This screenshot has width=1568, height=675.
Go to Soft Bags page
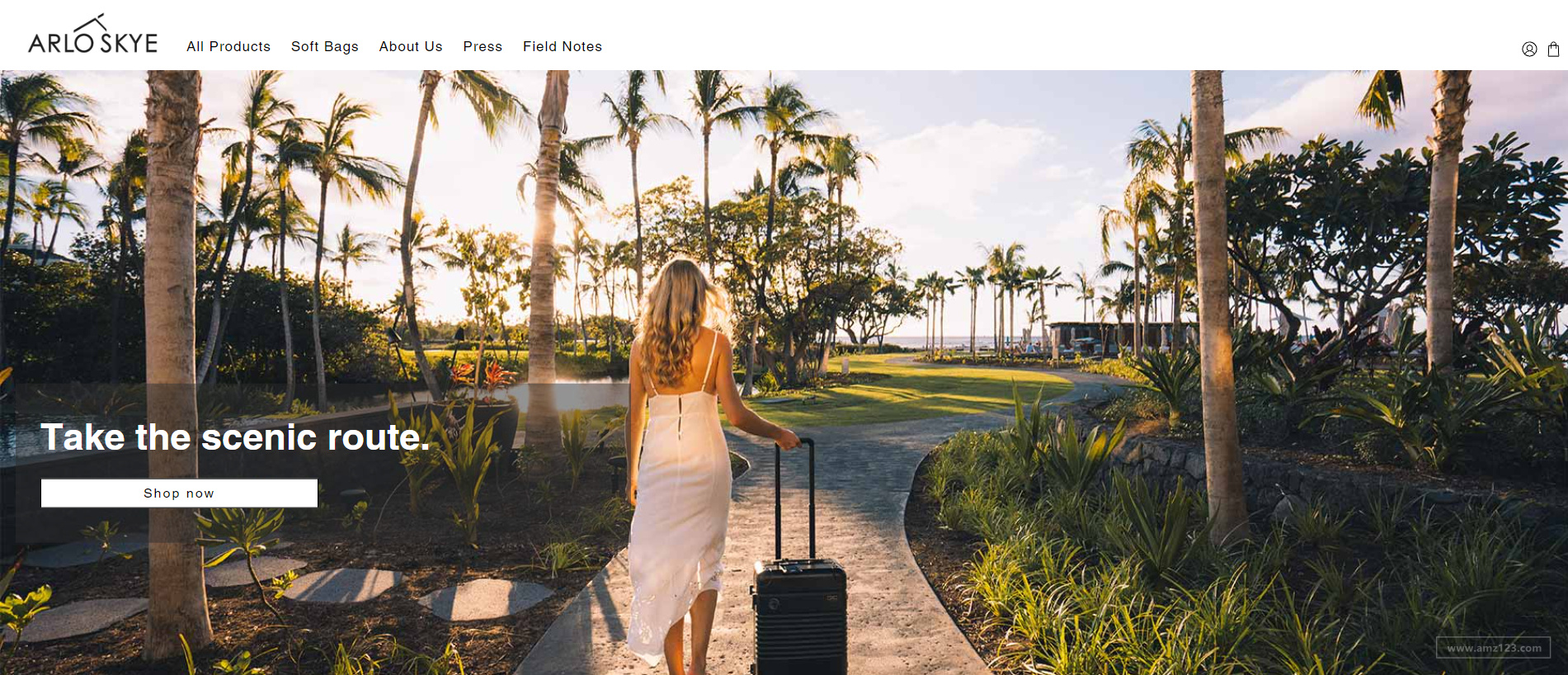[x=325, y=46]
